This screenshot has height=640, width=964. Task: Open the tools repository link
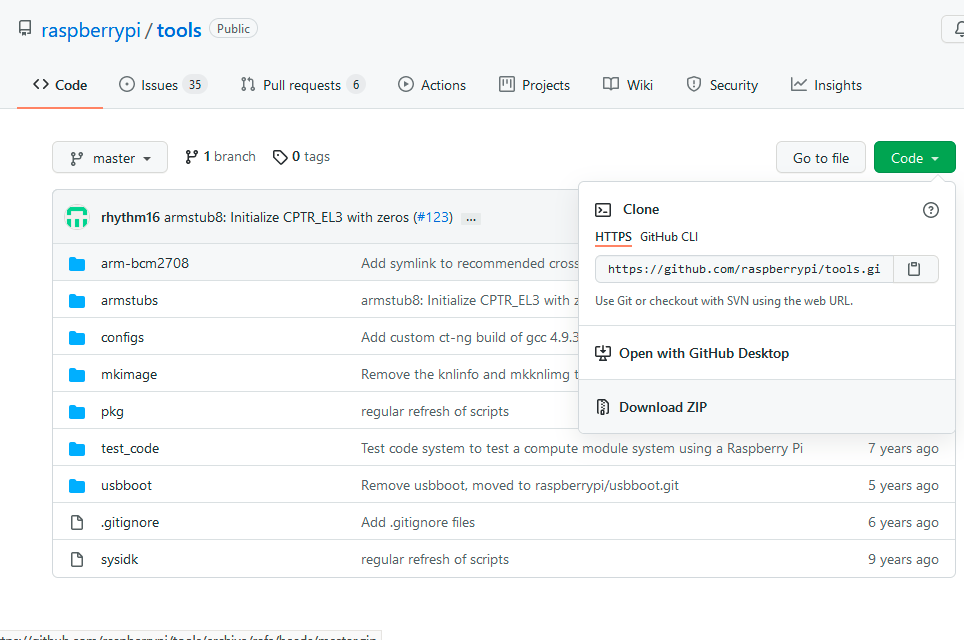(x=179, y=30)
